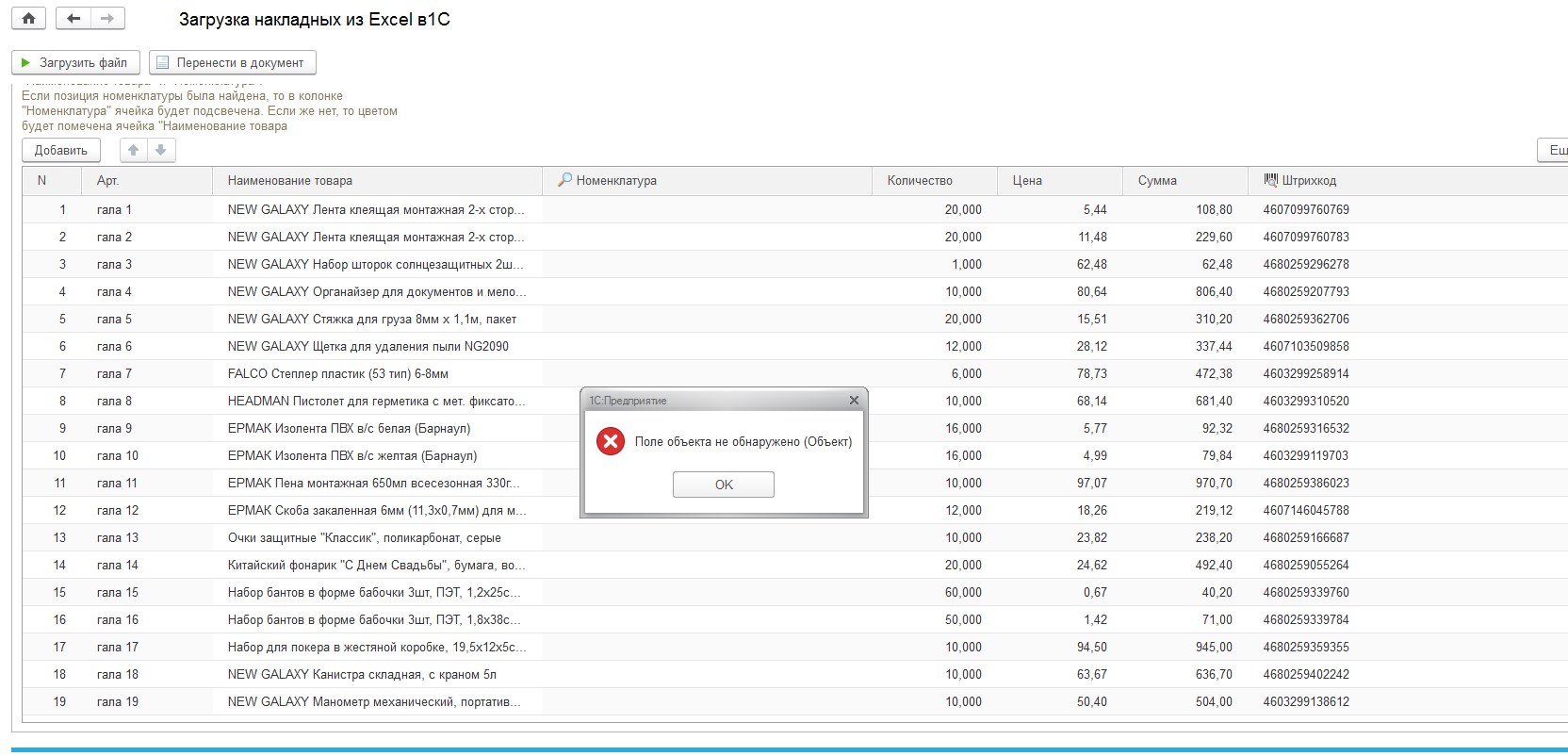The width and height of the screenshot is (1568, 756).
Task: Select quantity cell 60,000
Action: (934, 592)
